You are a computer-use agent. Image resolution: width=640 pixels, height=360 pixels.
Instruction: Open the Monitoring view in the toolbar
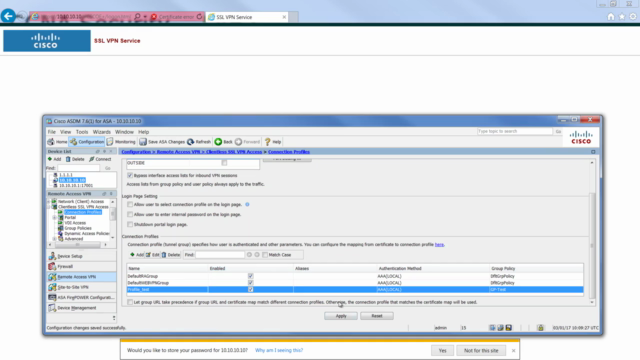pos(121,142)
